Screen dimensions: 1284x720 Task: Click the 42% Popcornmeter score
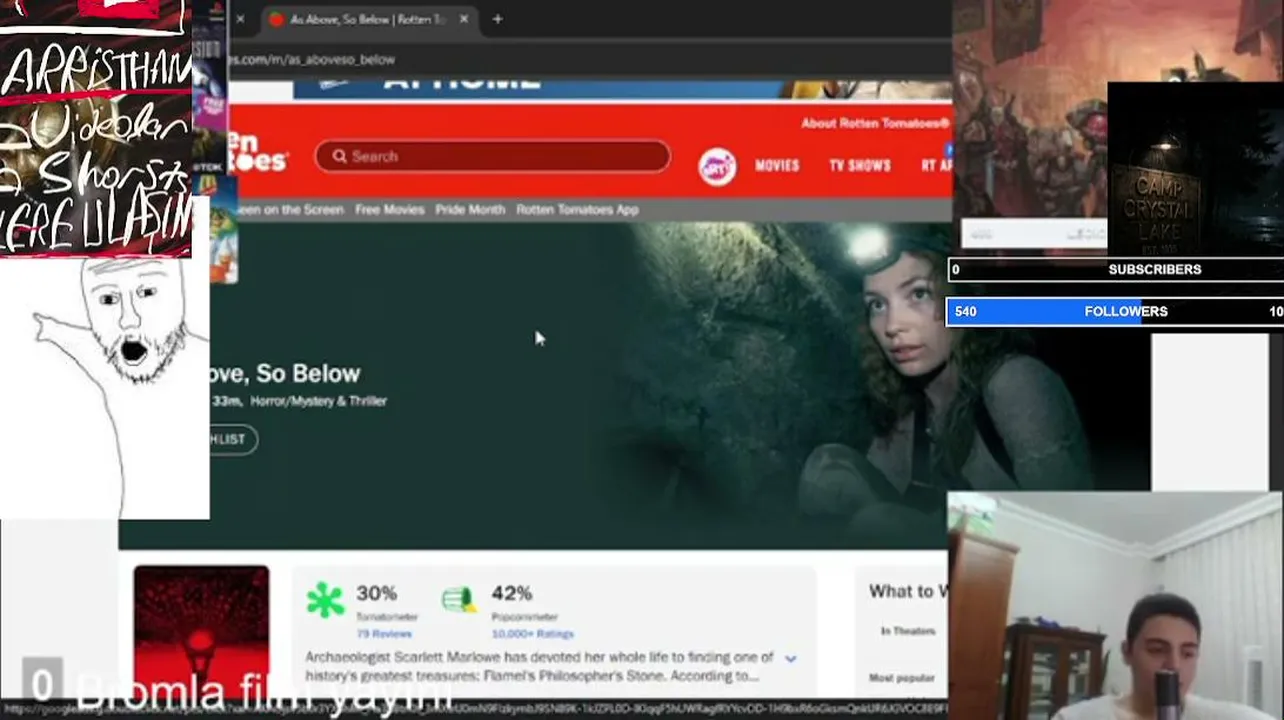511,594
